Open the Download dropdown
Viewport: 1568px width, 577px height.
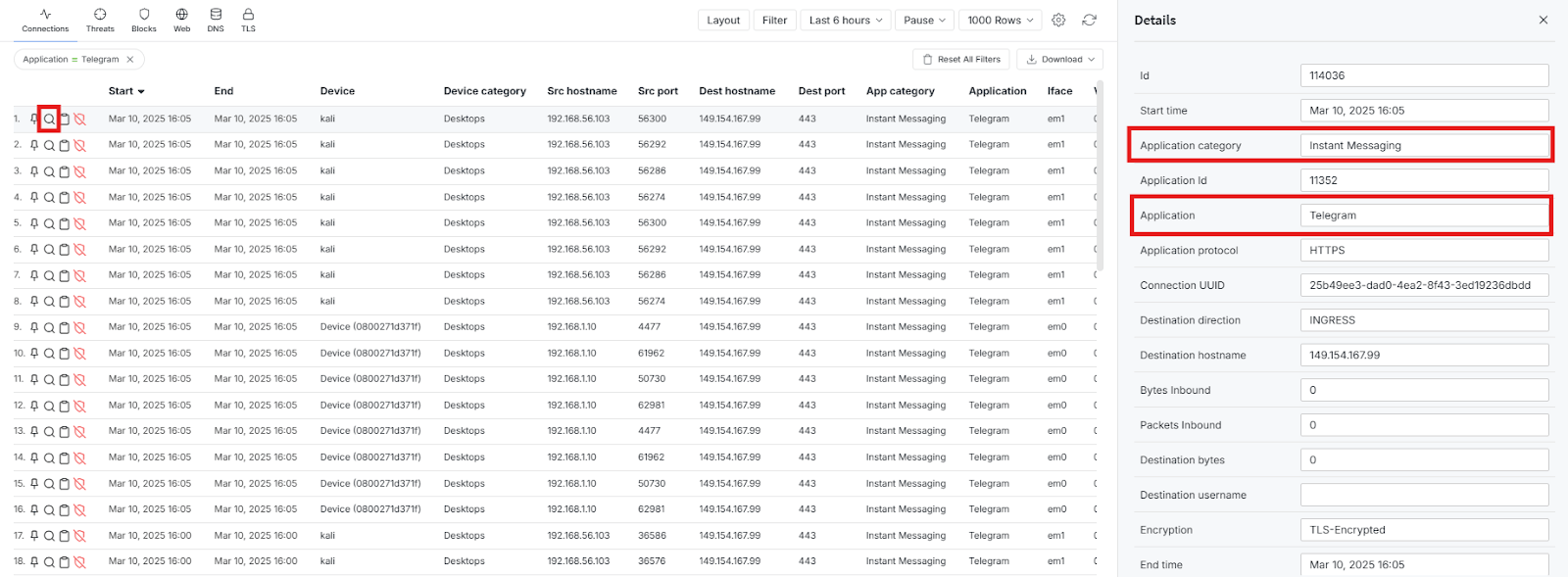point(1059,60)
